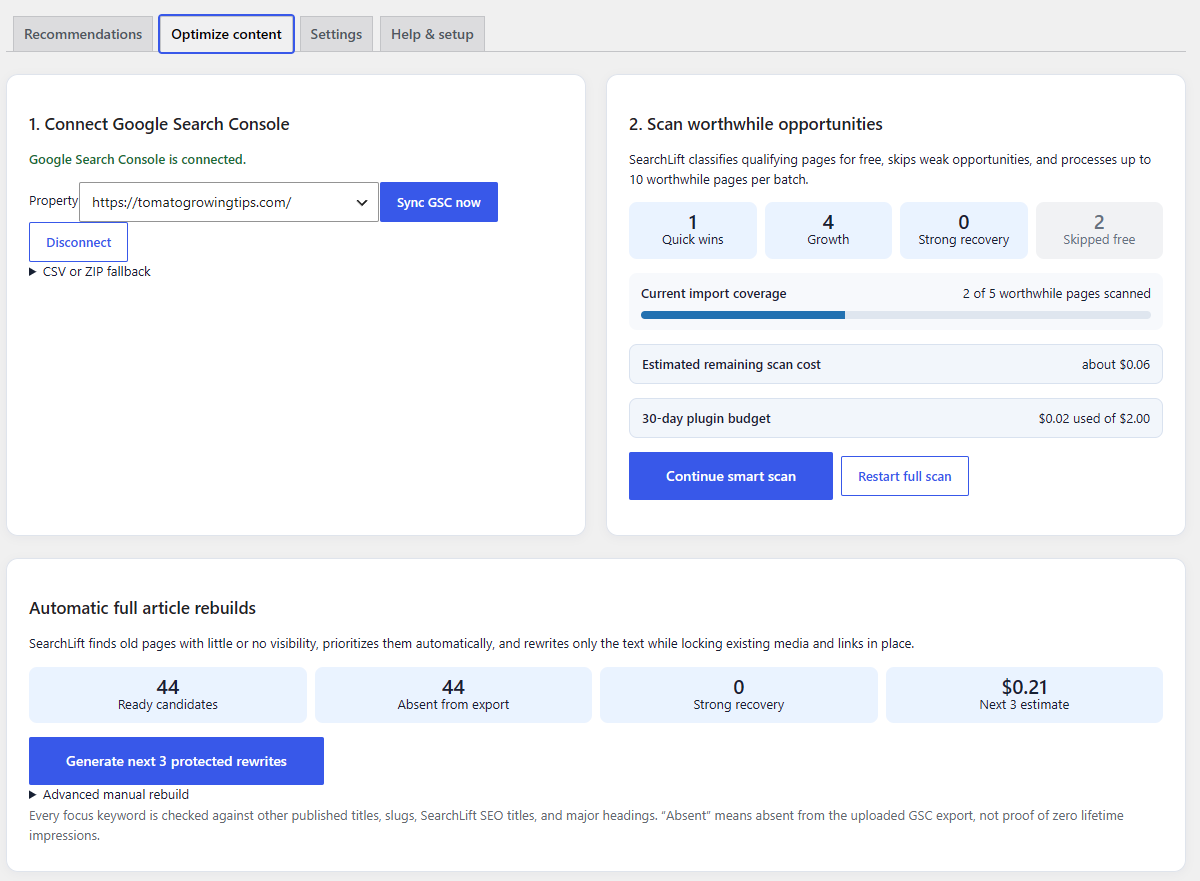
Task: Click the Estimated remaining scan cost row
Action: (896, 364)
